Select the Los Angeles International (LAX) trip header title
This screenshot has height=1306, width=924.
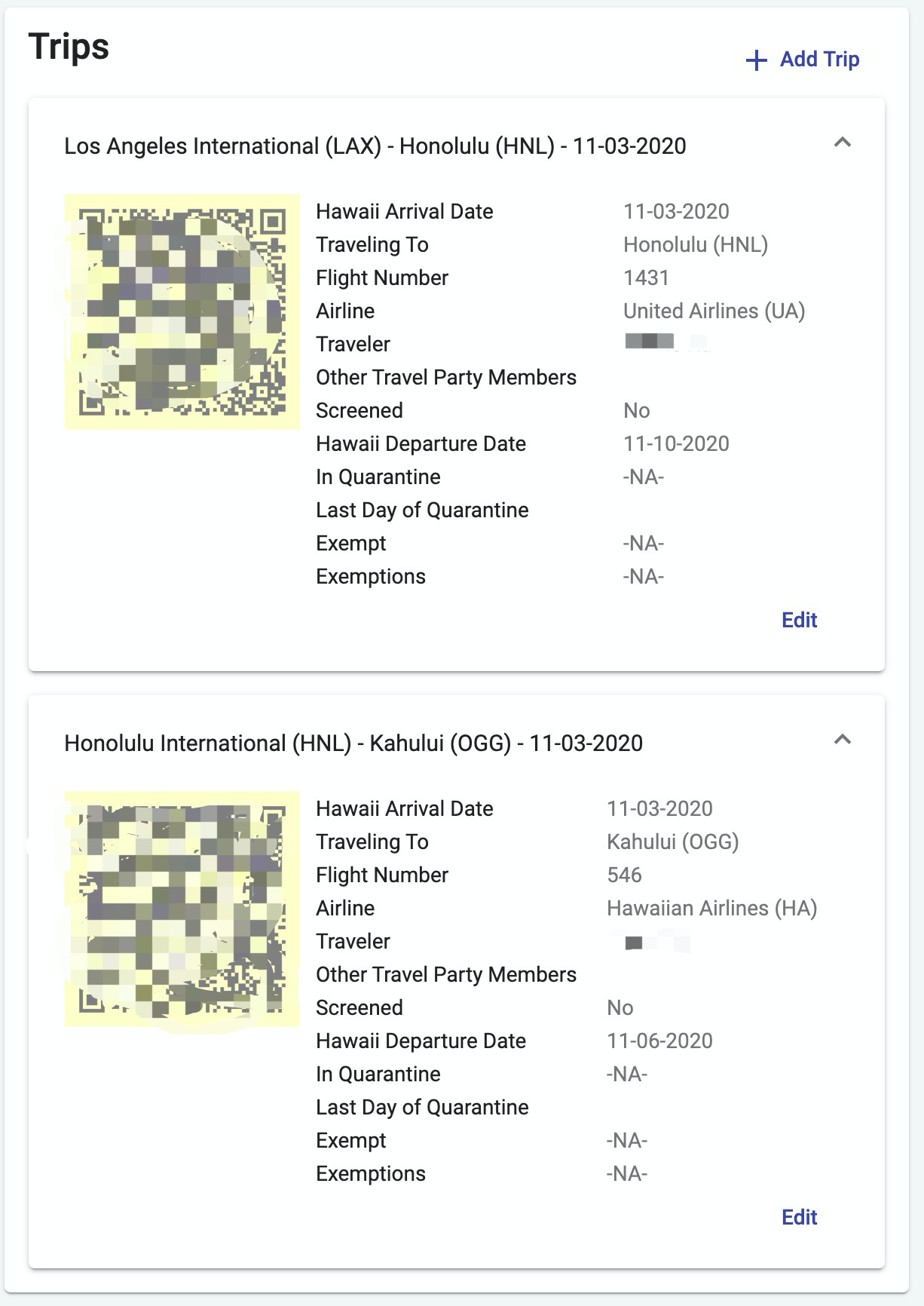click(375, 146)
